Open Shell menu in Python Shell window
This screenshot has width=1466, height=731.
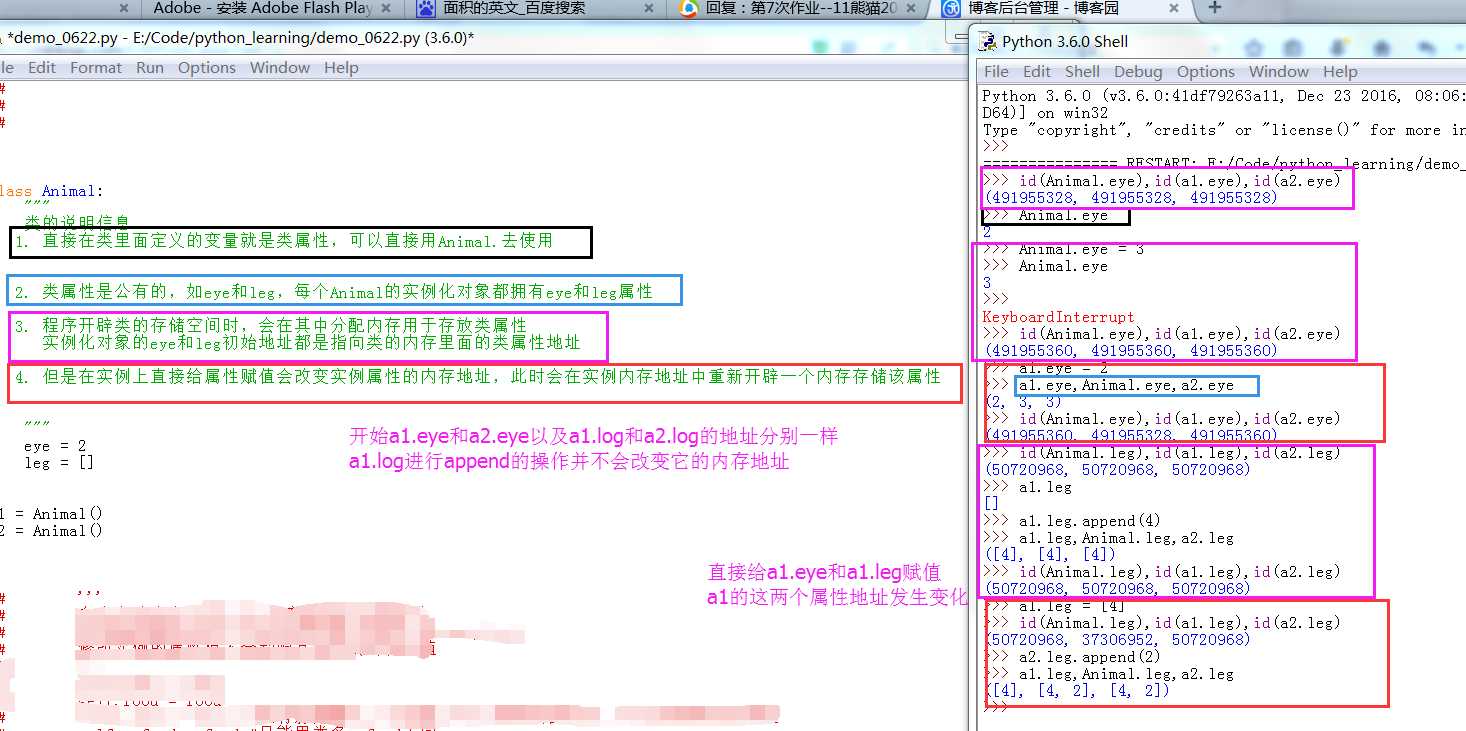coord(1083,72)
